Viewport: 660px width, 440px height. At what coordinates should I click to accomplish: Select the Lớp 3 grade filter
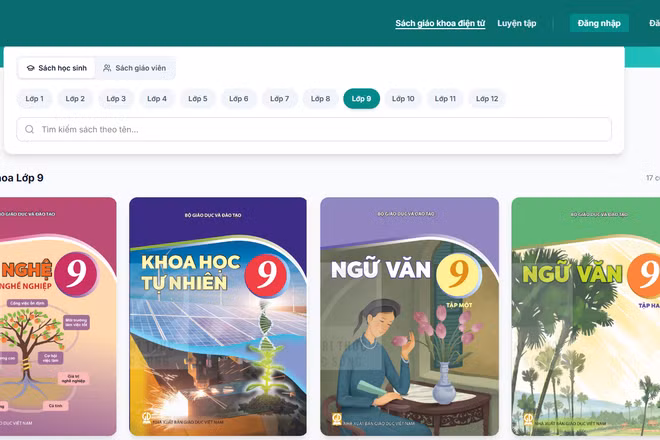pos(116,99)
